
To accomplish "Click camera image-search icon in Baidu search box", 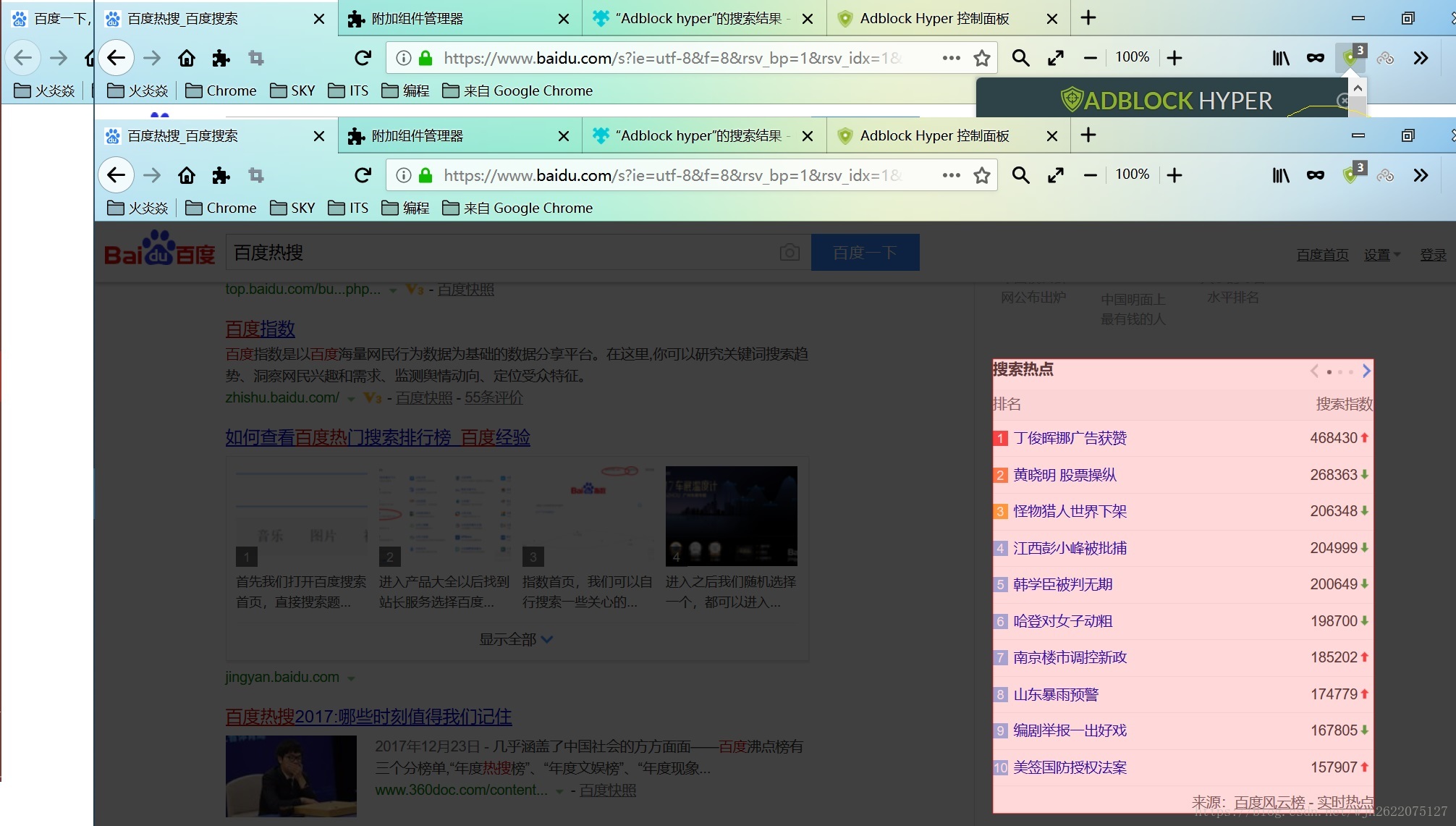I will pos(790,252).
